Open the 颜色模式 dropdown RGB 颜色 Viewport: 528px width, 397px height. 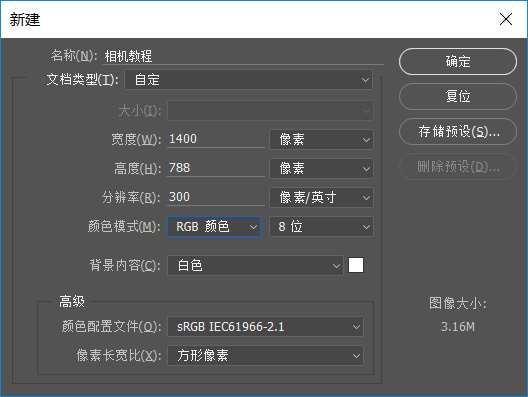(x=214, y=227)
